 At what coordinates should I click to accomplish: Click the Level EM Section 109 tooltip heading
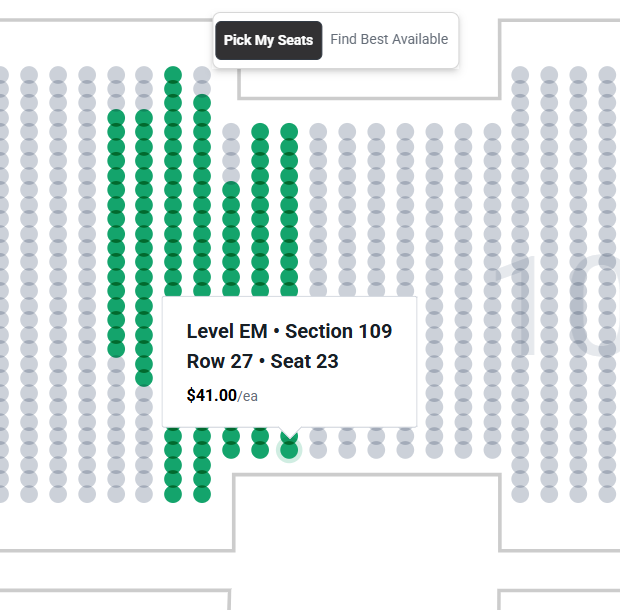(x=289, y=331)
